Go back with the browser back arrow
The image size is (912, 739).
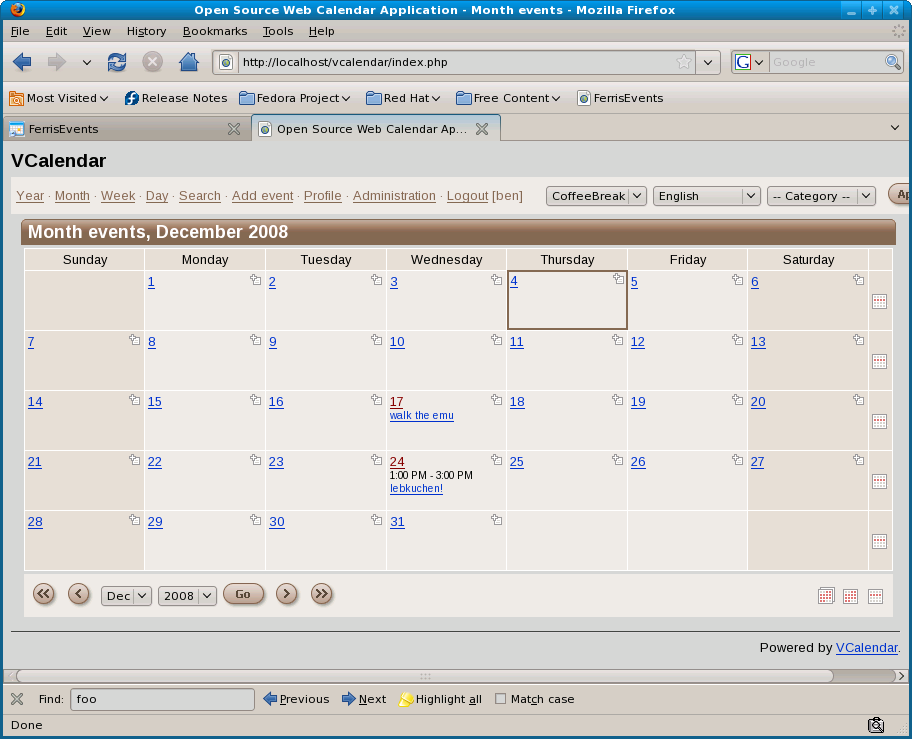(22, 62)
